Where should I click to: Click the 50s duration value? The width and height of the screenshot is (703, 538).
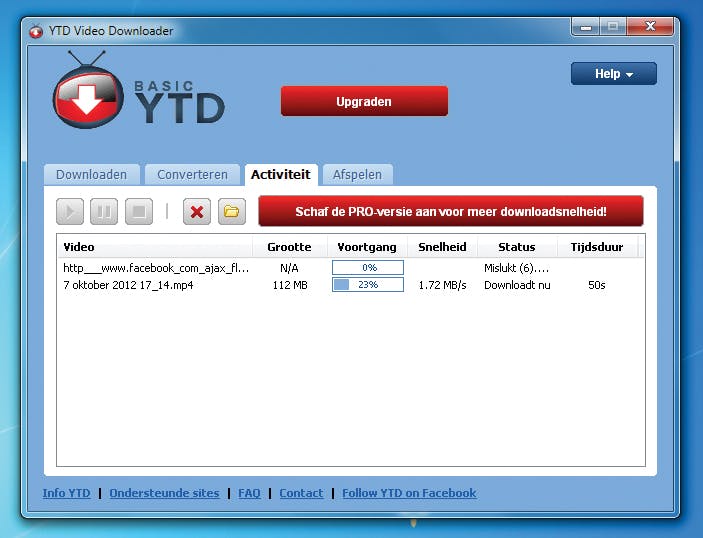597,285
